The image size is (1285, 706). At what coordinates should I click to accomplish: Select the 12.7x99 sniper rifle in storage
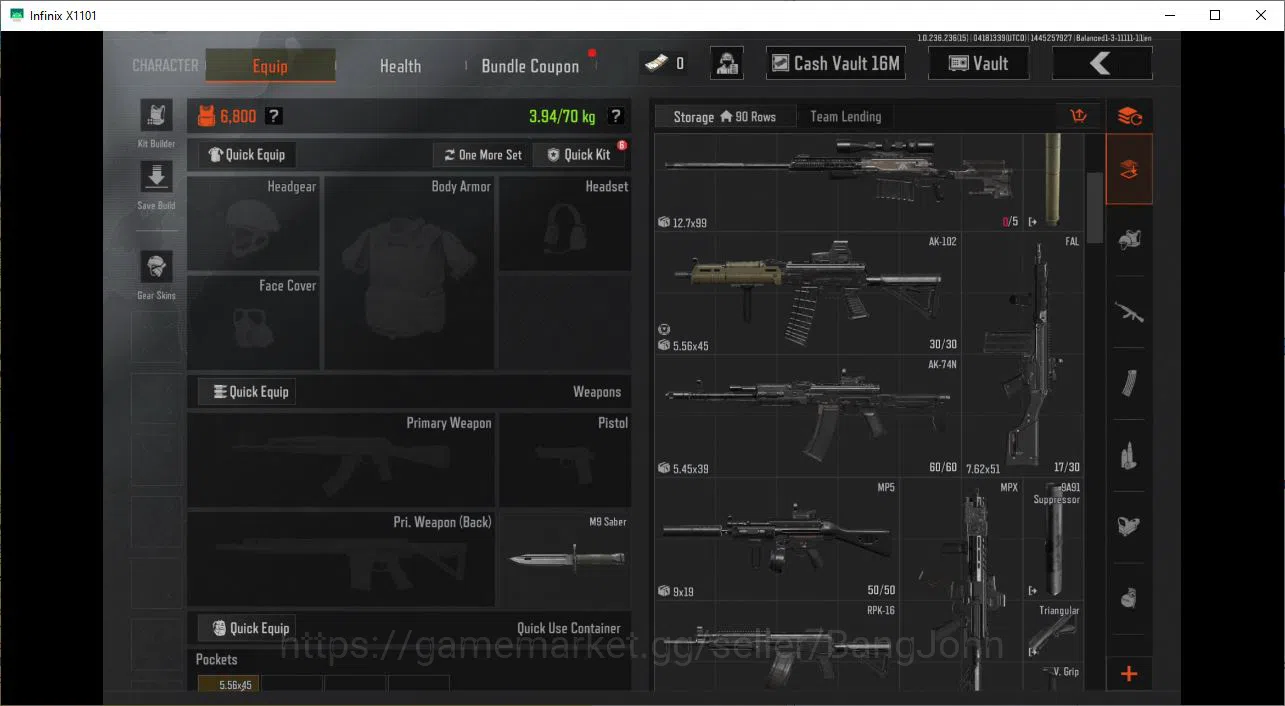tap(839, 182)
